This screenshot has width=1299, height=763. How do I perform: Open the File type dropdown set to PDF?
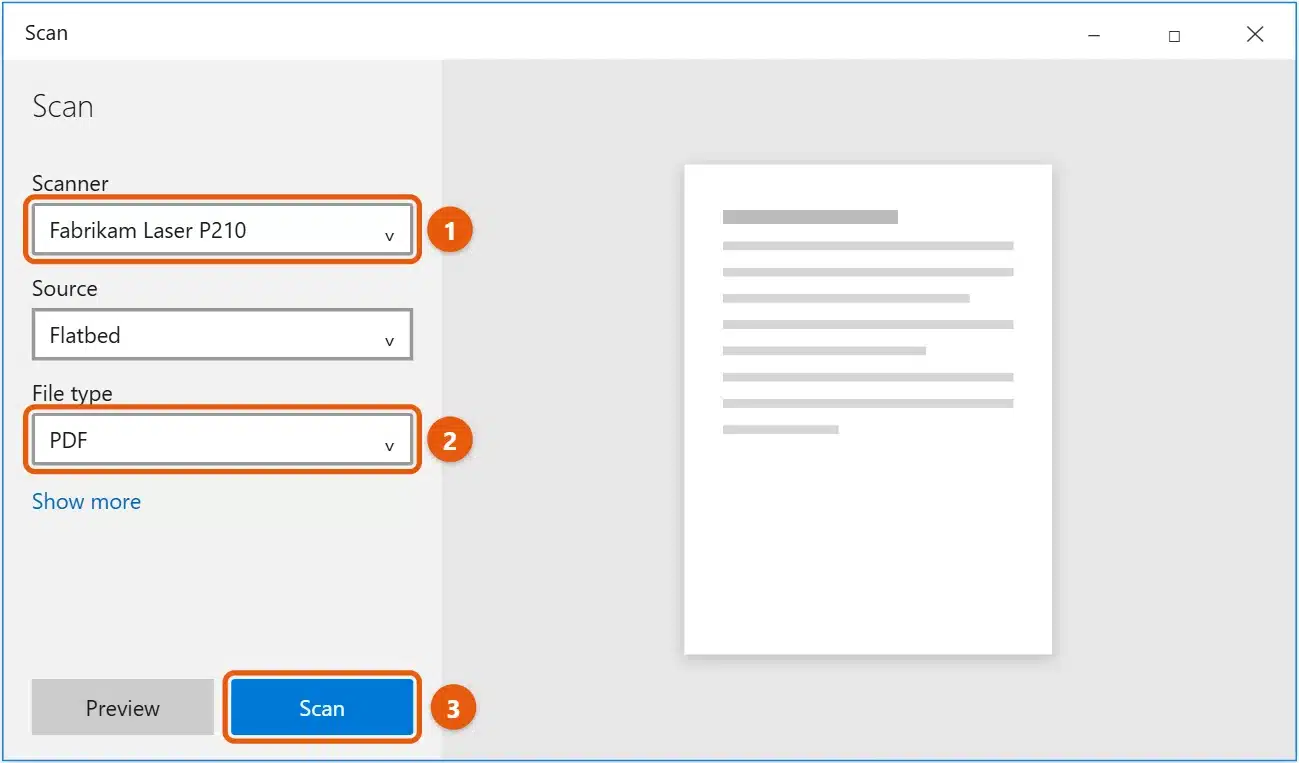[222, 440]
